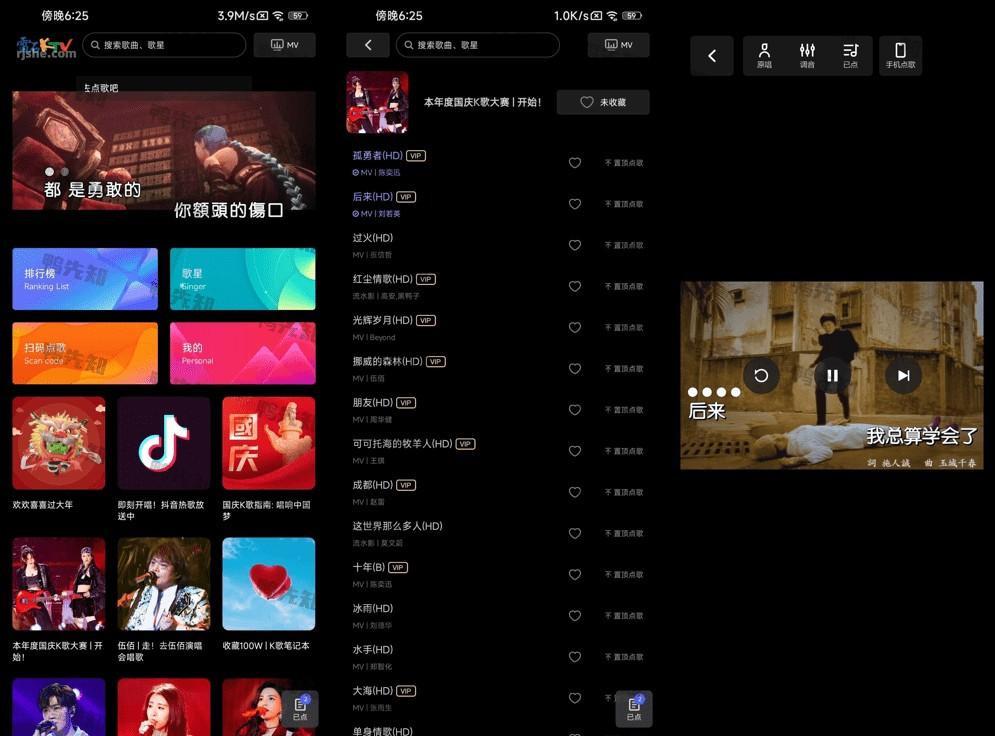
Task: Click 不置顶点歌 beside 孤勇者
Action: point(623,162)
